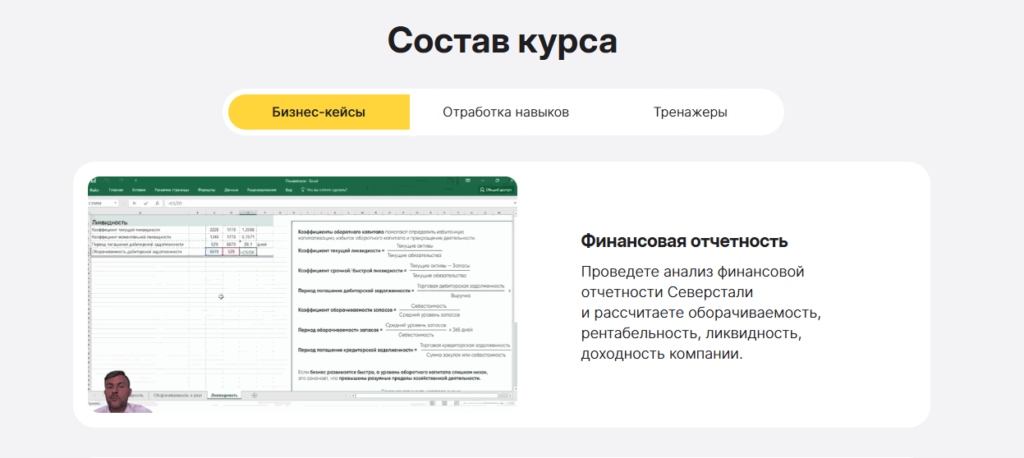
Task: Select the Бизнес-кейсы tab
Action: (x=319, y=112)
